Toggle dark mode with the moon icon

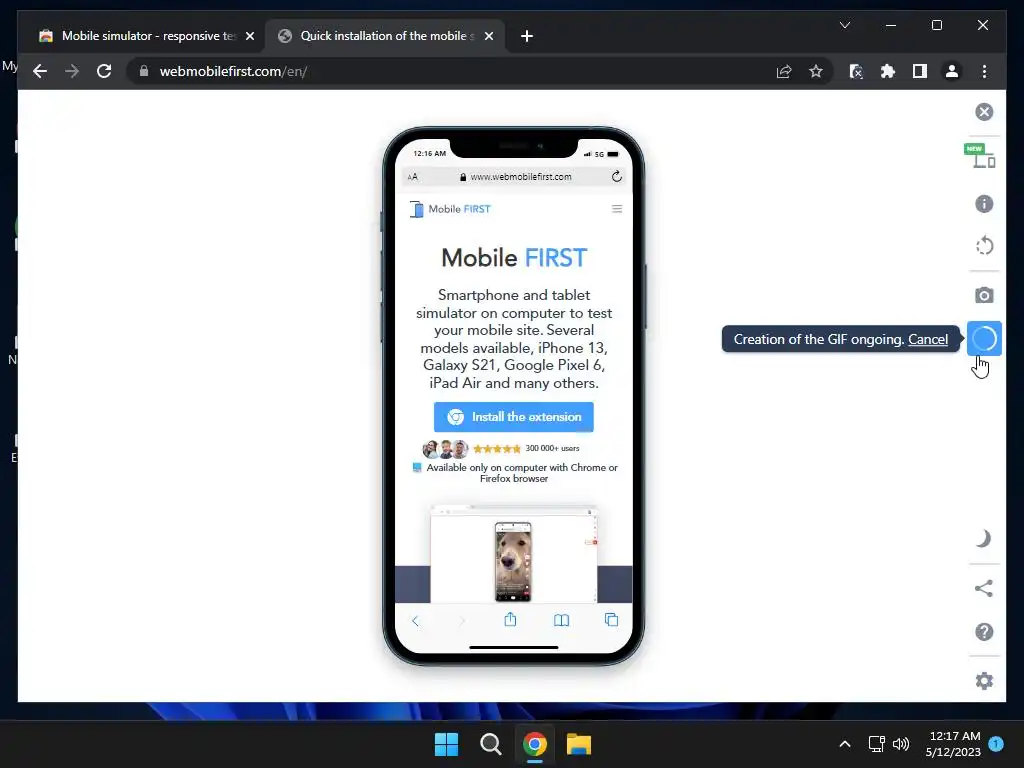984,539
